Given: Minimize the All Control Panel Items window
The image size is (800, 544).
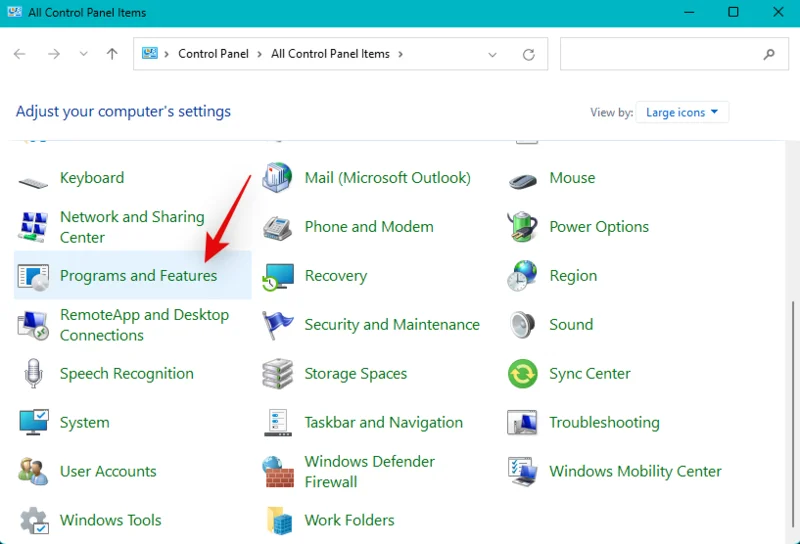Looking at the screenshot, I should click(689, 12).
